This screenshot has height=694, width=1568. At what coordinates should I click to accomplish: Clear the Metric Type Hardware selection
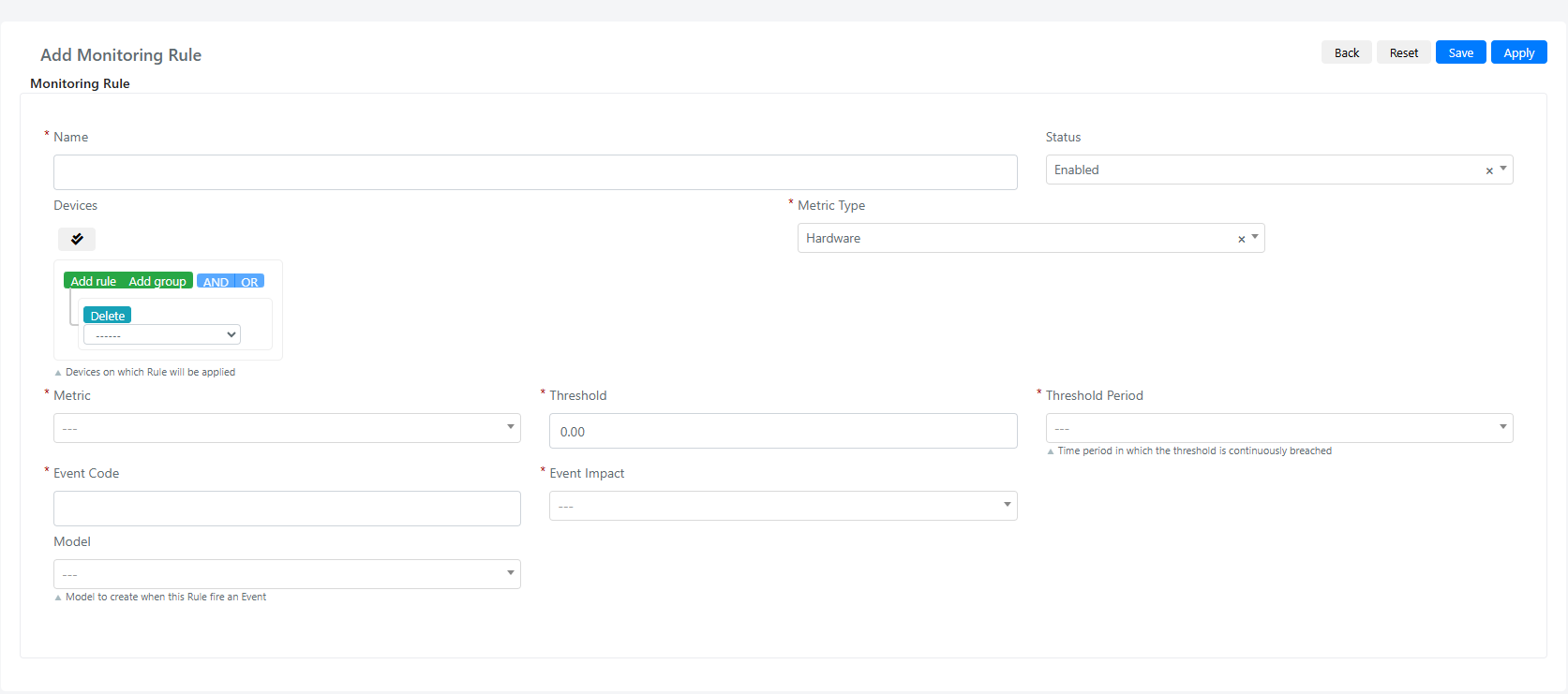pos(1242,239)
